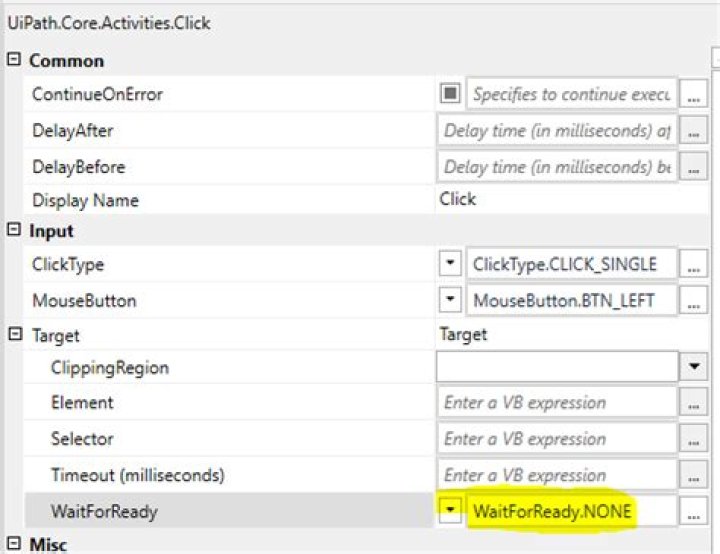This screenshot has height=554, width=720.
Task: Open ellipsis editor for DelayAfter
Action: (693, 131)
